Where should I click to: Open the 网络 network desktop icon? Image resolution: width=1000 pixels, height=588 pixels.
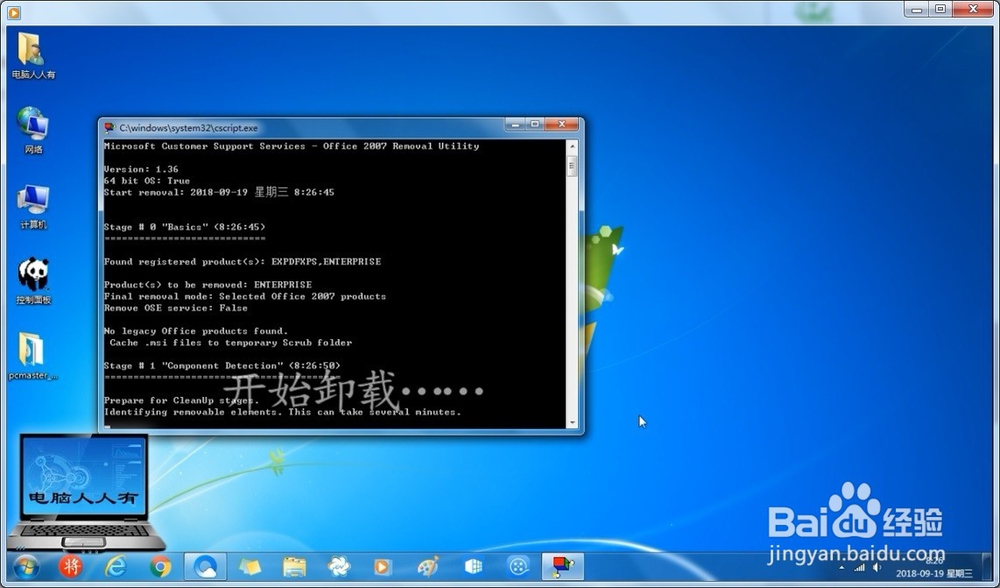(x=33, y=130)
